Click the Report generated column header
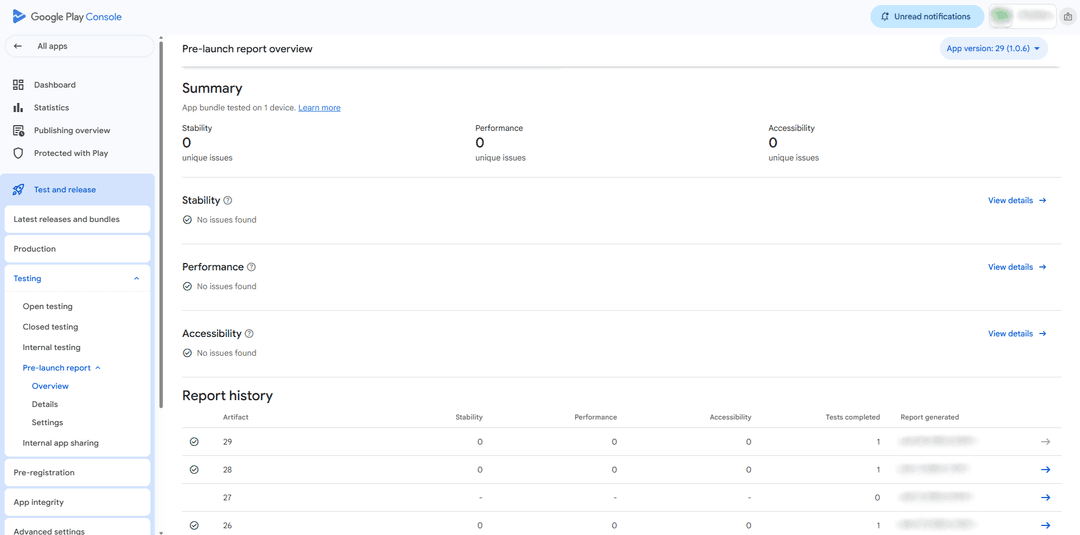This screenshot has width=1080, height=535. [929, 417]
